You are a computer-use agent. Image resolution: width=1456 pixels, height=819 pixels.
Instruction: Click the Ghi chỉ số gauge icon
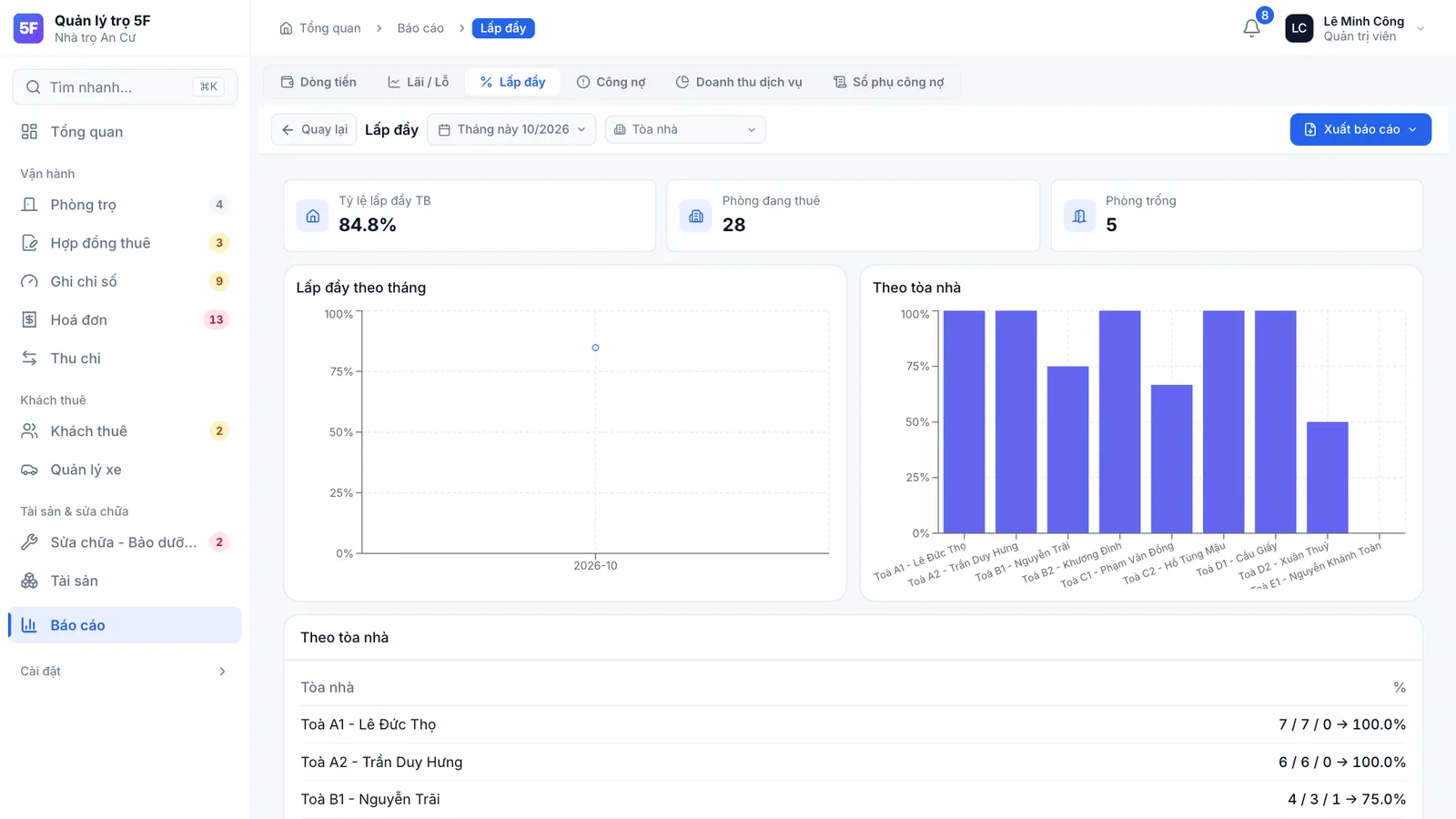(29, 281)
